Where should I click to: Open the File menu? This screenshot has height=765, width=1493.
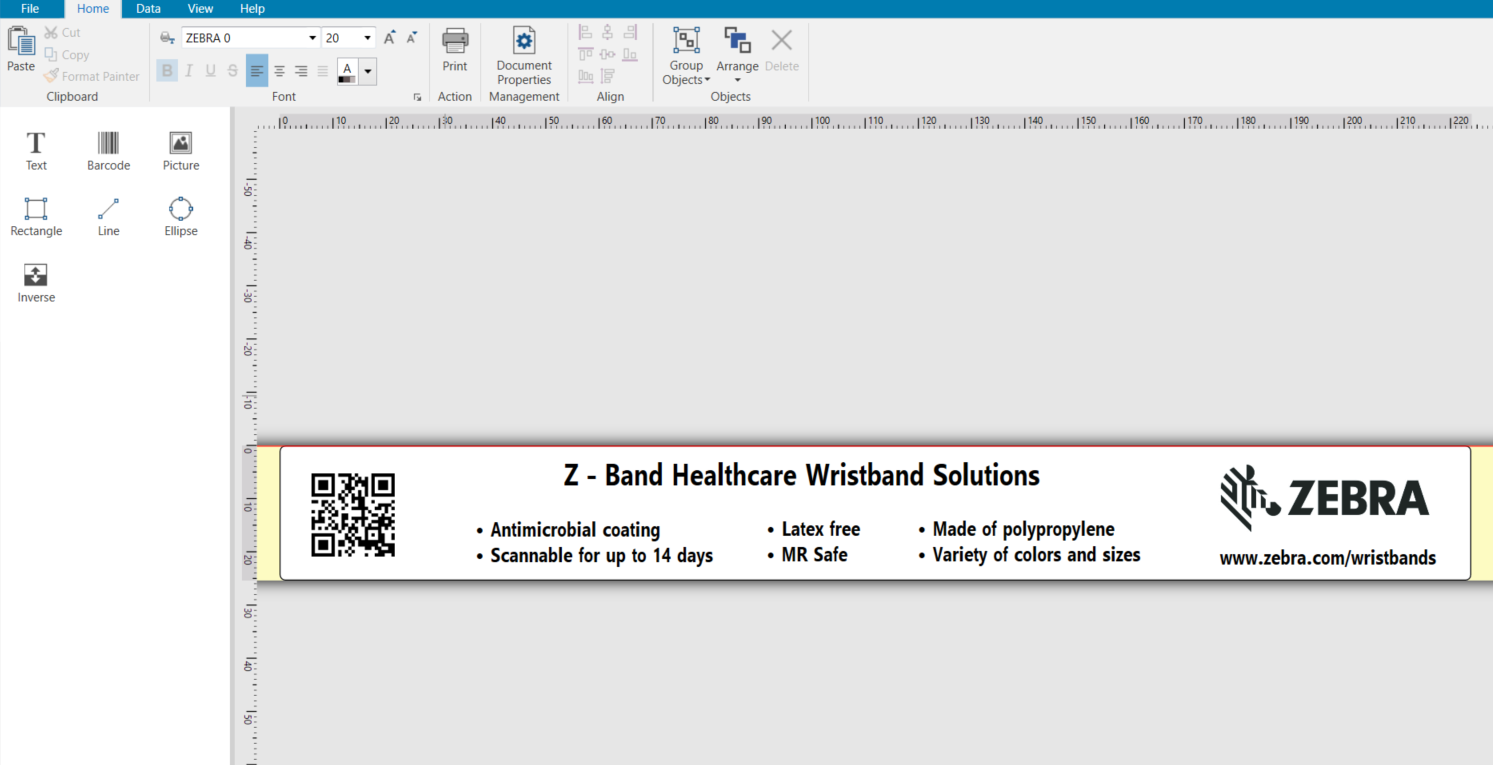coord(29,9)
